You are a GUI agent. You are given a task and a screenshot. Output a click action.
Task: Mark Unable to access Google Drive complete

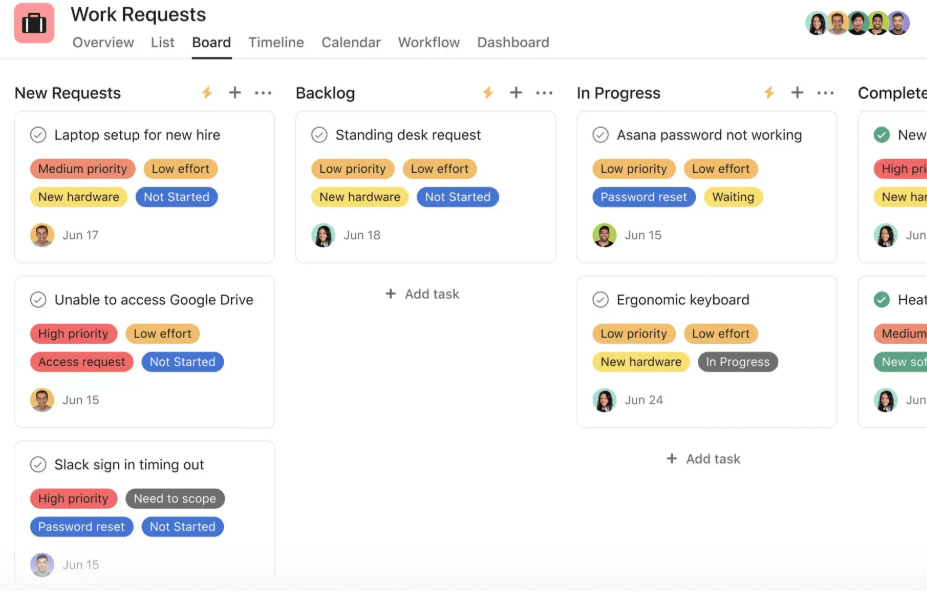pos(38,300)
